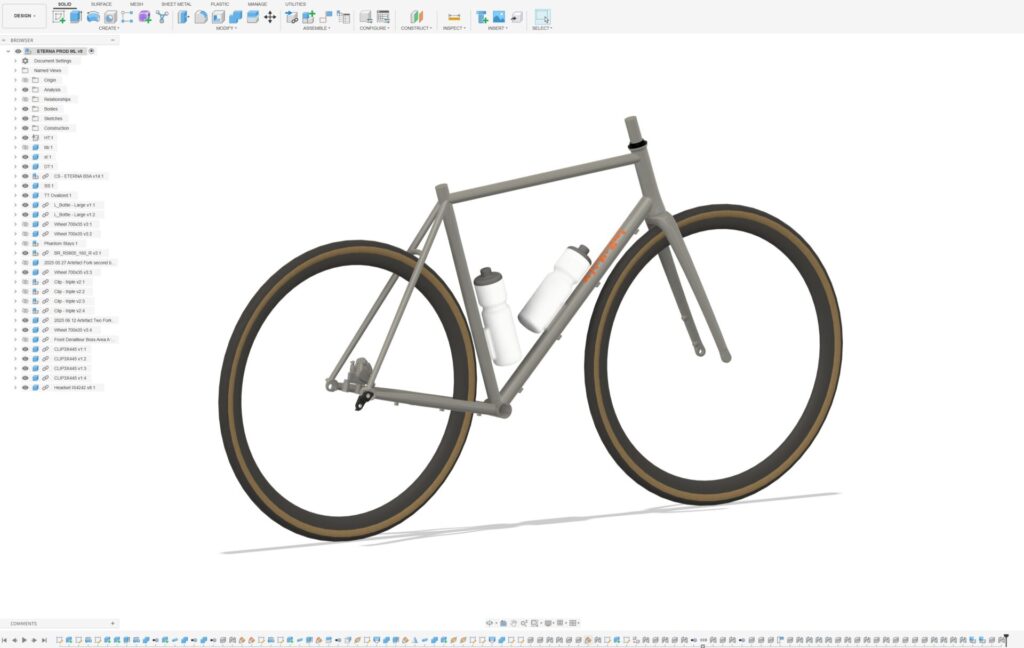Viewport: 1024px width, 648px height.
Task: Switch to the Sheet Metal tab
Action: pyautogui.click(x=176, y=4)
